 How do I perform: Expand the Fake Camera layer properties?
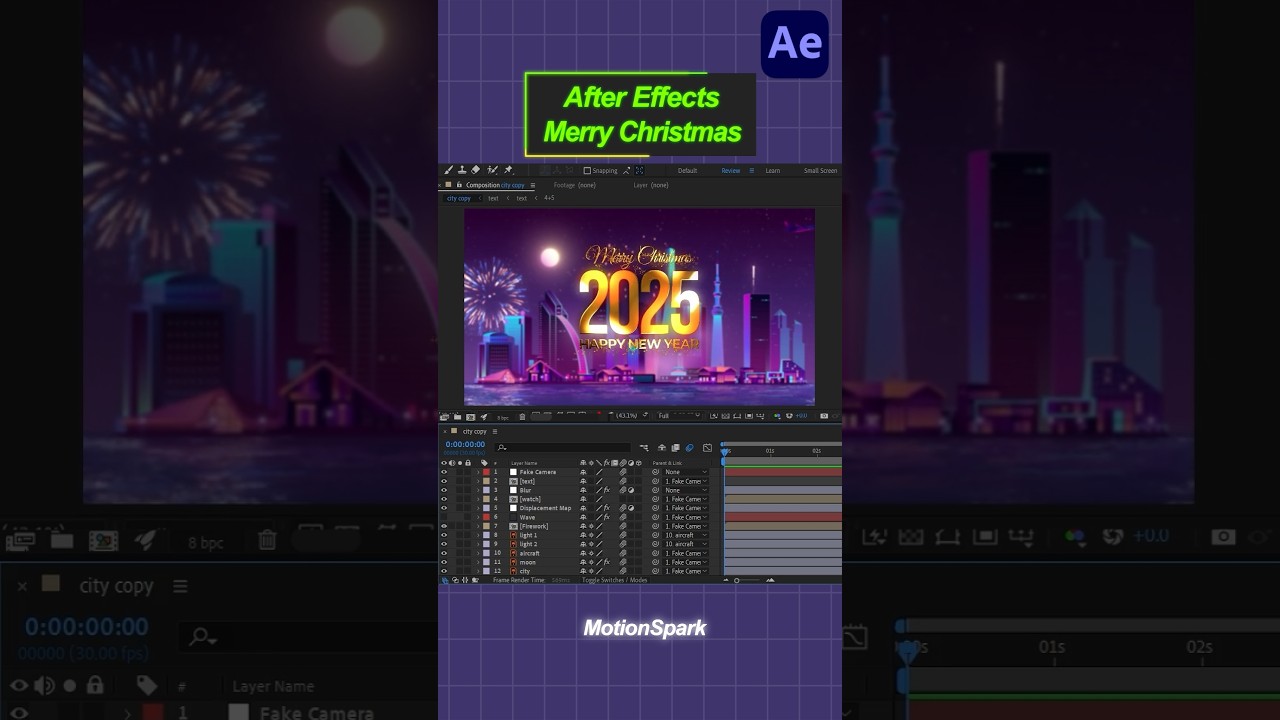coord(478,472)
